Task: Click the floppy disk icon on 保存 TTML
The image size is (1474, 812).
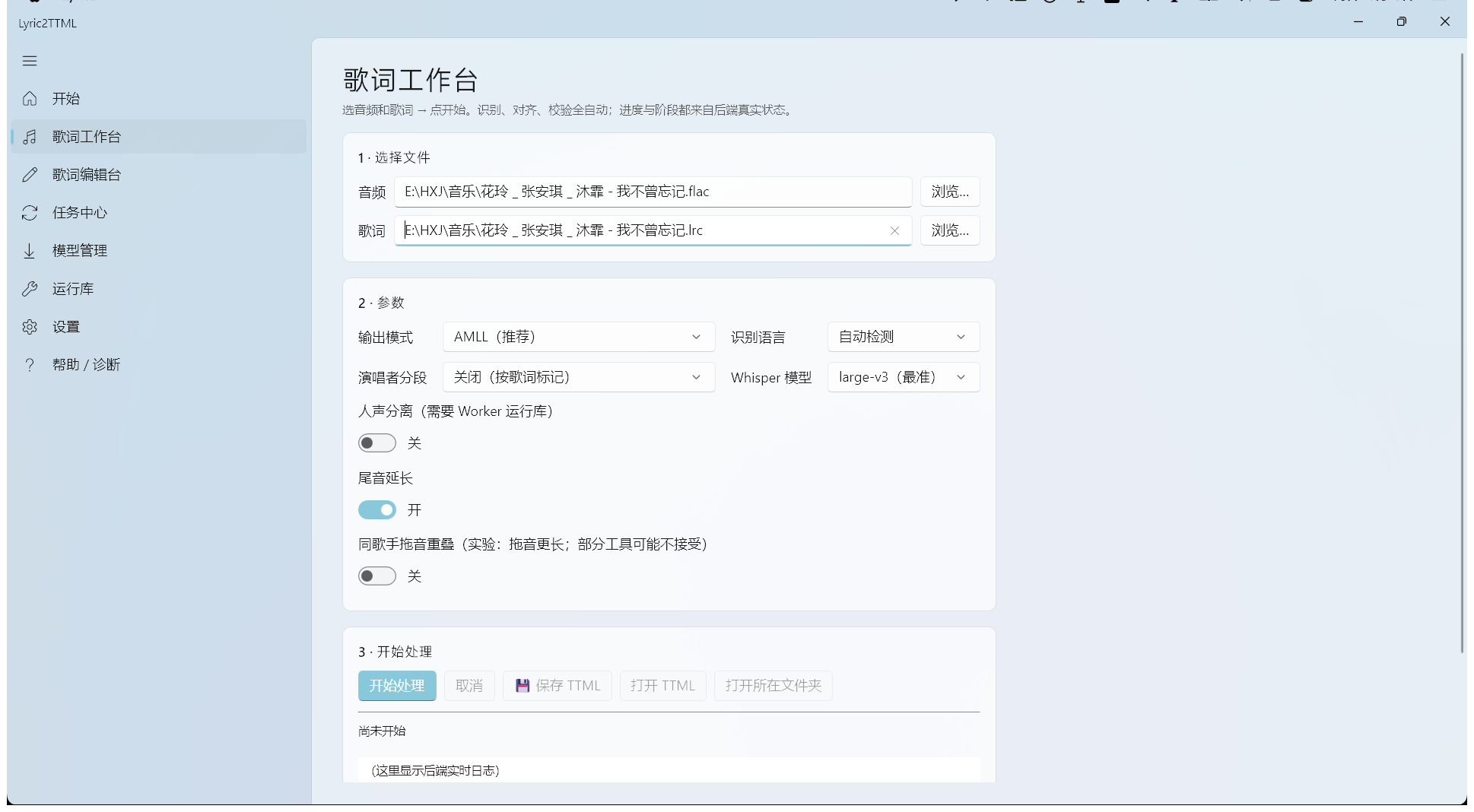Action: 523,686
